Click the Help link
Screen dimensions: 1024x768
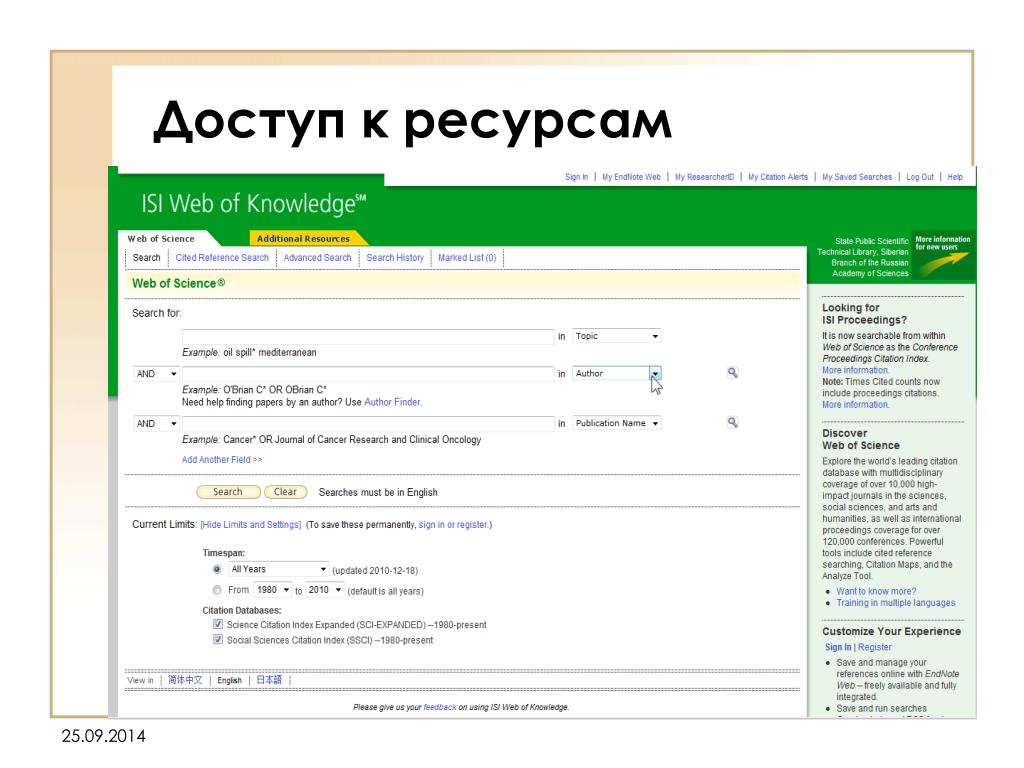tap(955, 177)
